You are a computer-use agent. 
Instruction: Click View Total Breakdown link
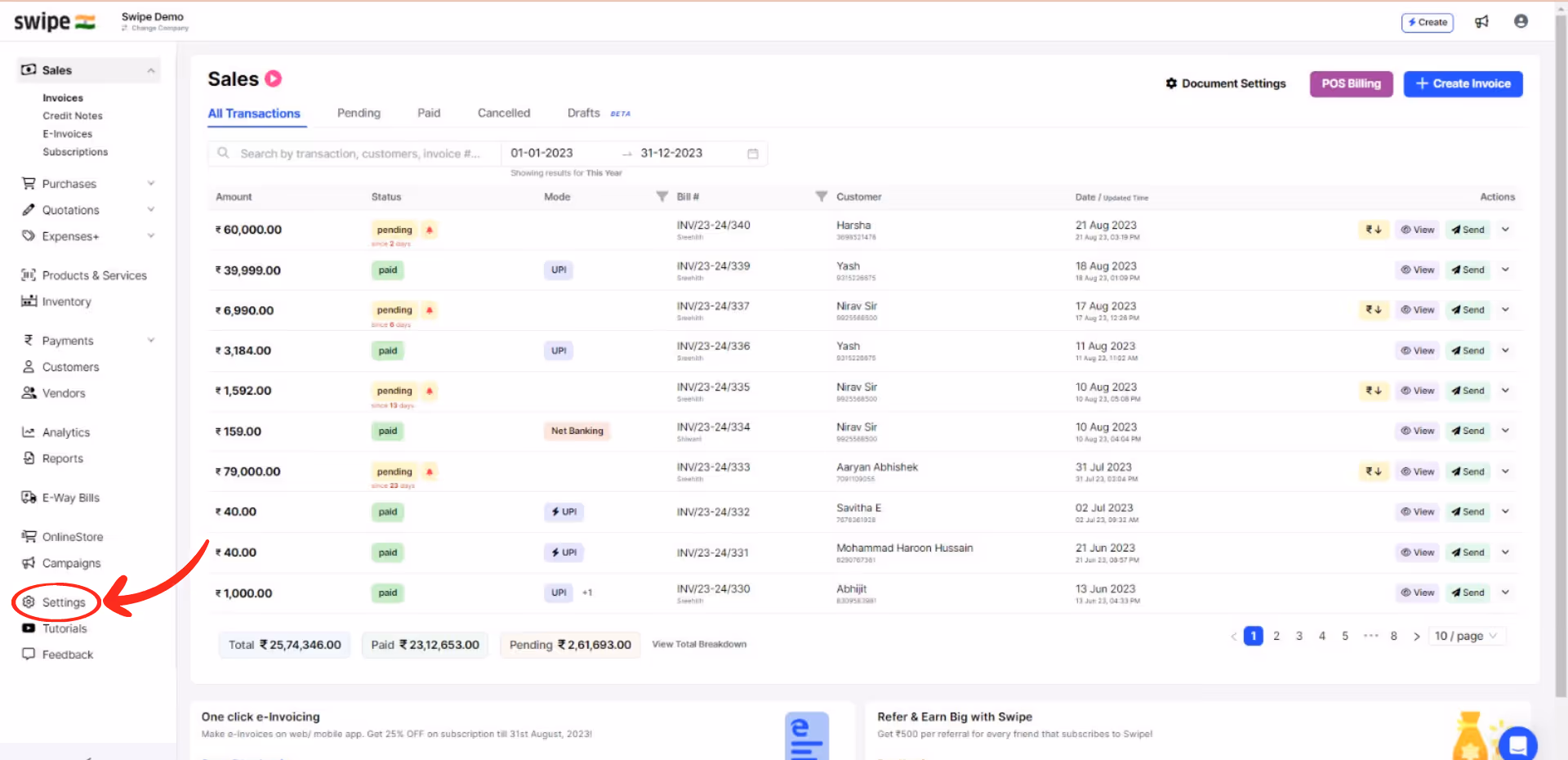[x=699, y=644]
